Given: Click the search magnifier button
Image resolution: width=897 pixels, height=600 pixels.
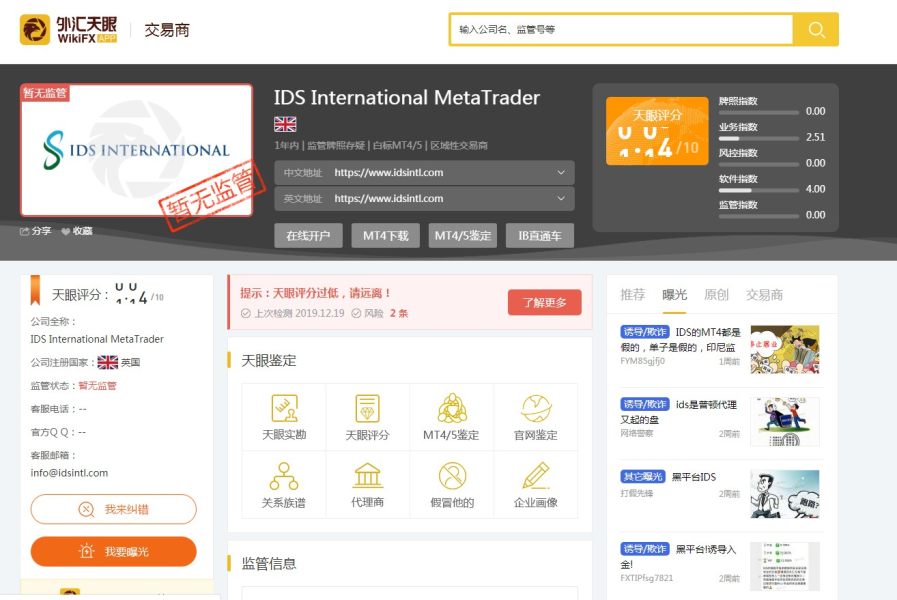Looking at the screenshot, I should pos(816,29).
